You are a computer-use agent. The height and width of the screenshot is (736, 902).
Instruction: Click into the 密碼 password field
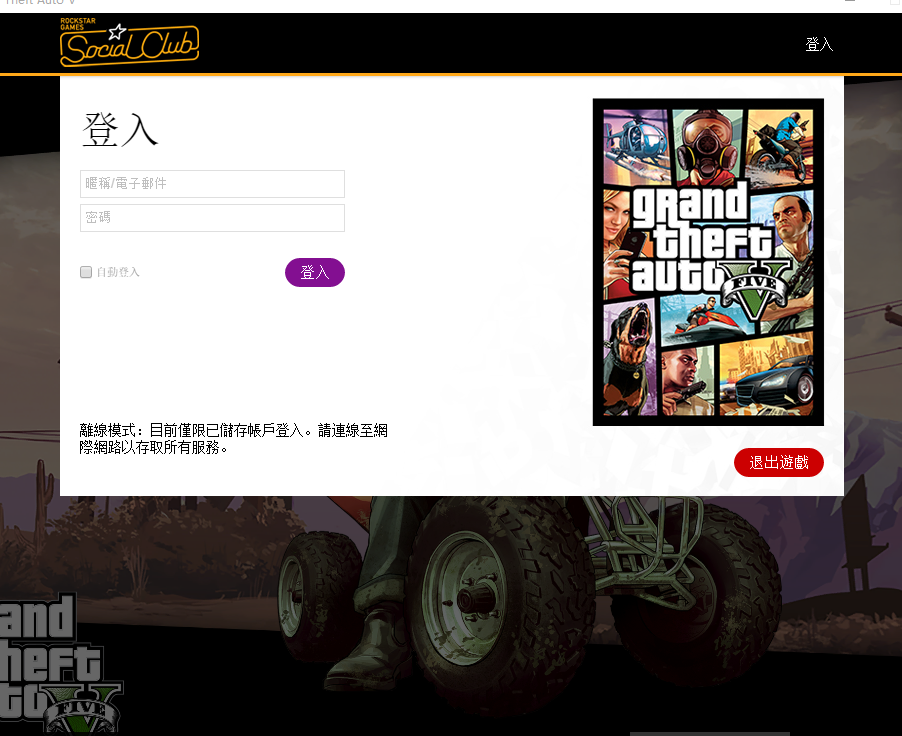(212, 218)
